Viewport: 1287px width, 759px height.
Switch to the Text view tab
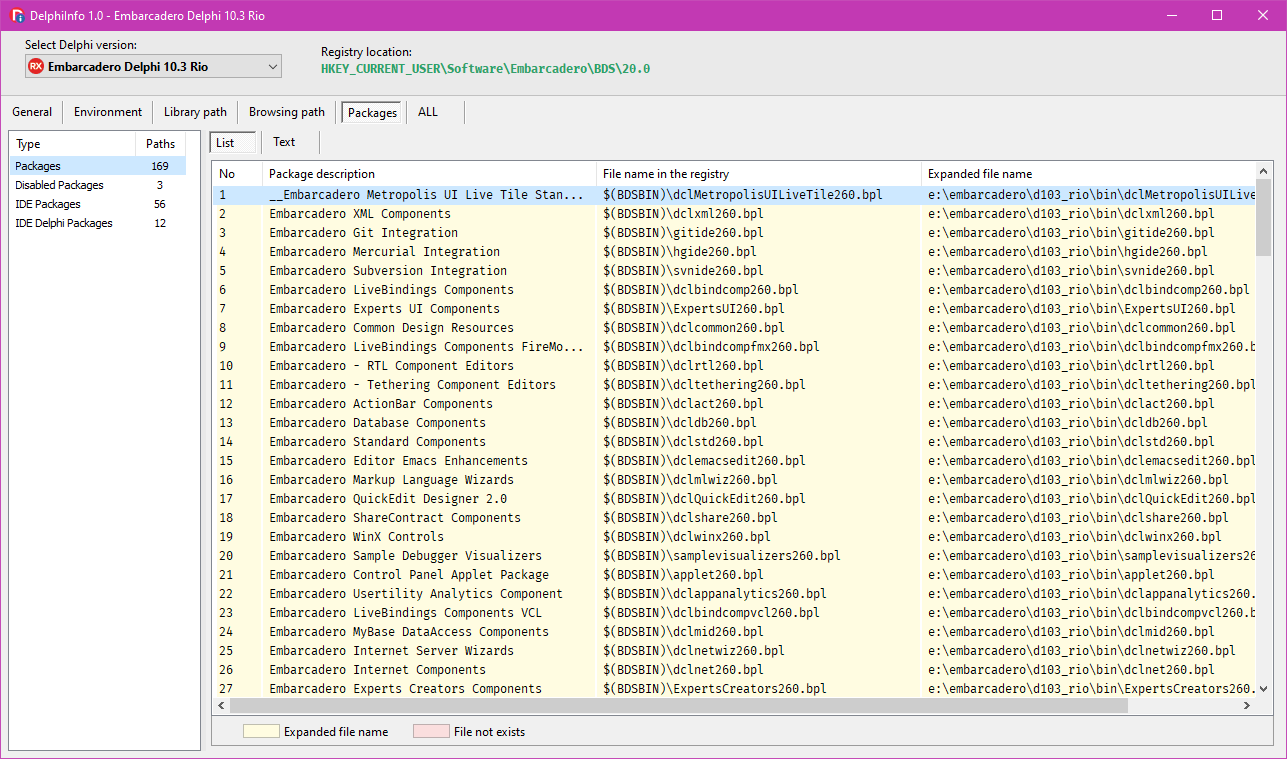[x=284, y=142]
